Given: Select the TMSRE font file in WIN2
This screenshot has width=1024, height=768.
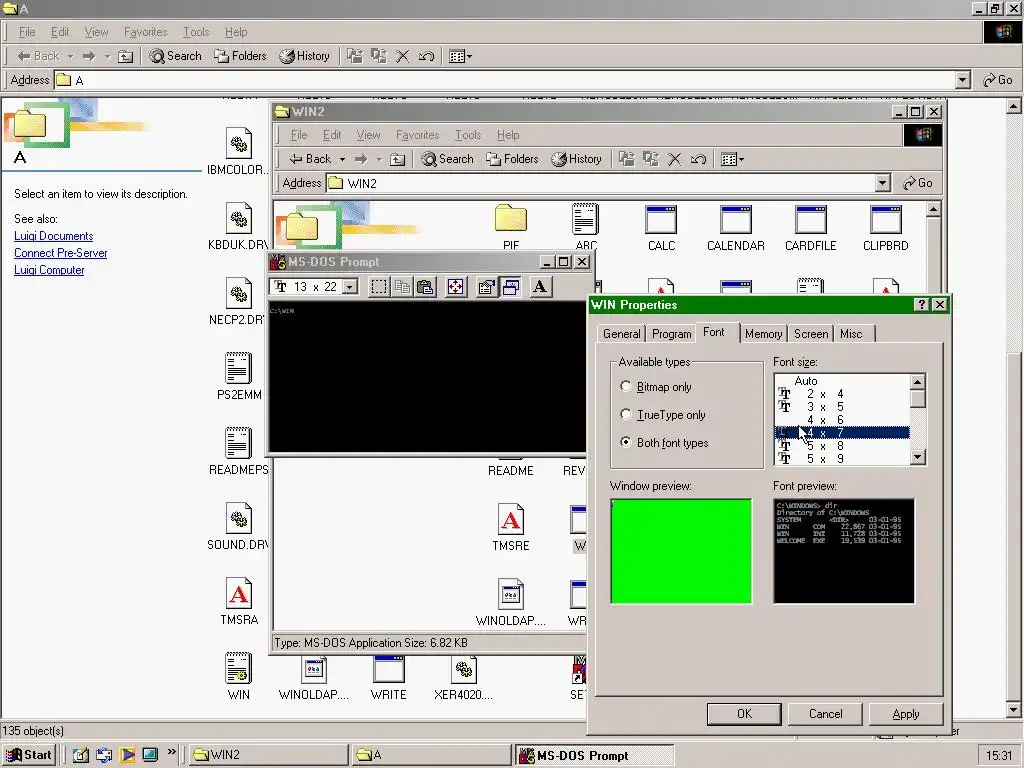Looking at the screenshot, I should click(x=511, y=527).
